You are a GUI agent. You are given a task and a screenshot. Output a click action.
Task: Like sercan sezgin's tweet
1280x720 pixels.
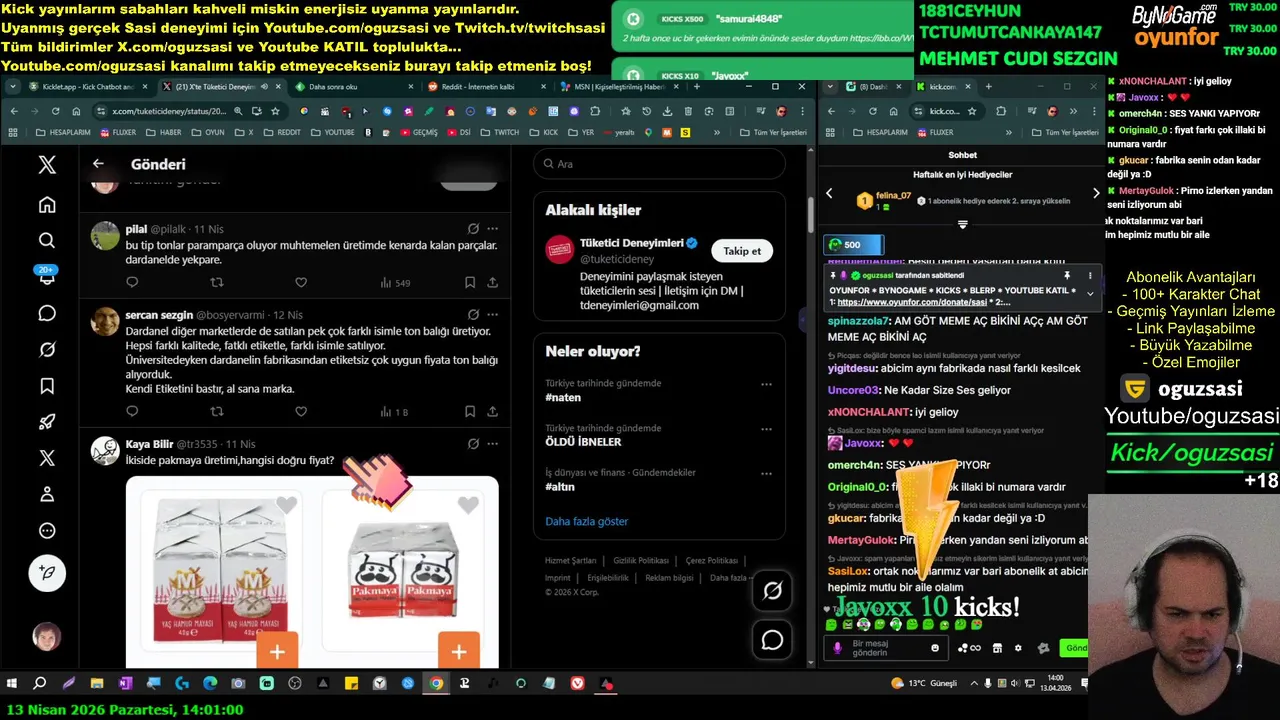pyautogui.click(x=301, y=411)
